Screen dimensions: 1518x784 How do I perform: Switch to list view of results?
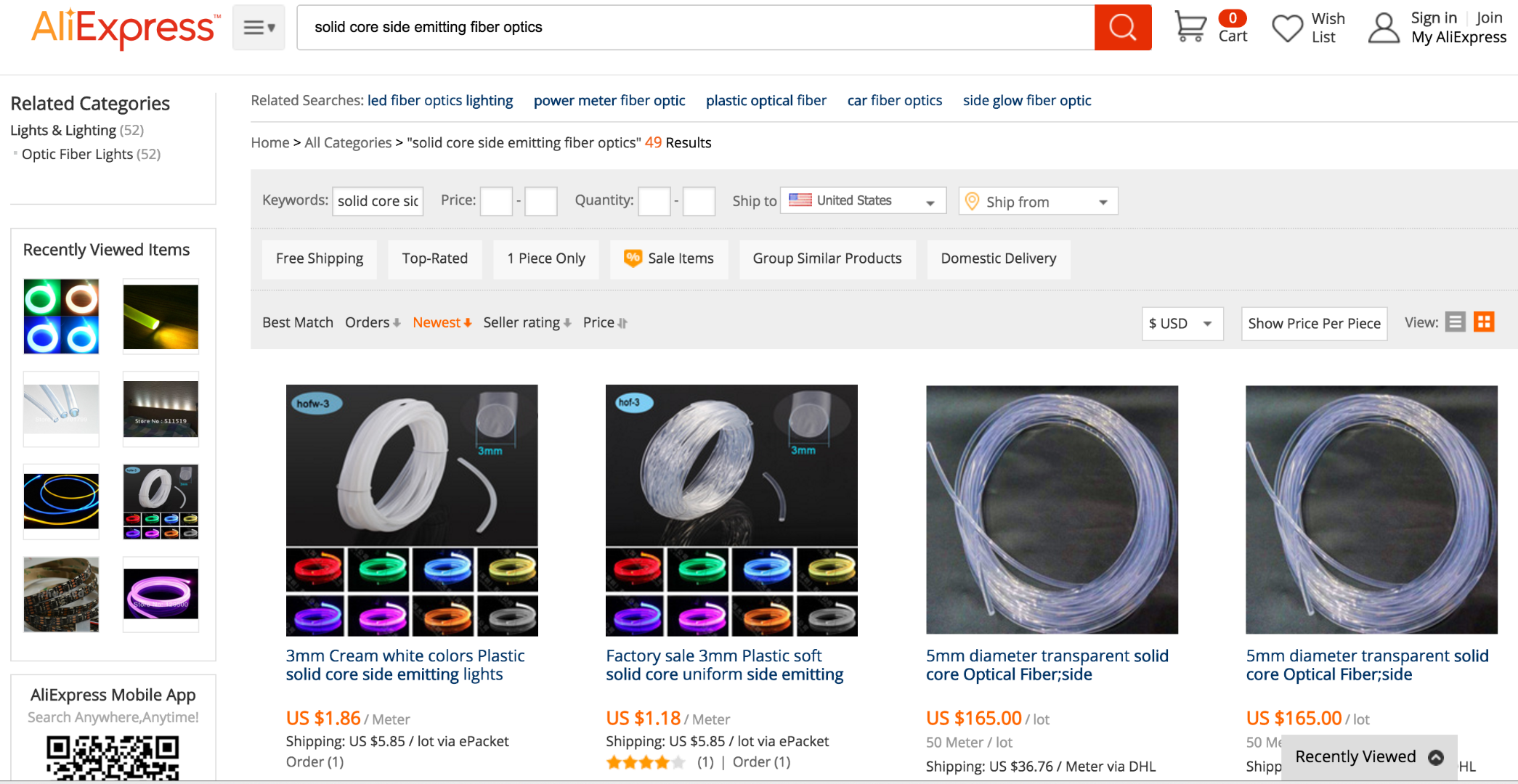point(1455,322)
